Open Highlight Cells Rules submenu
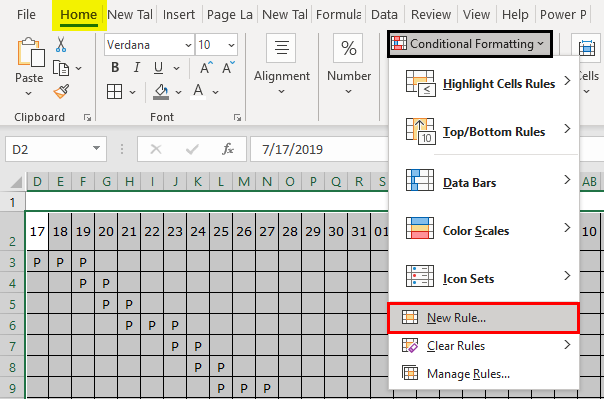Screen dimensions: 604x399 point(484,84)
